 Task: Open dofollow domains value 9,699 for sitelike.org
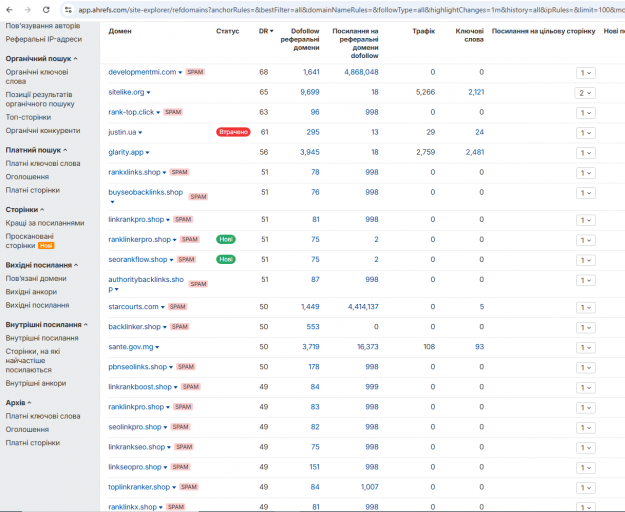pyautogui.click(x=310, y=92)
